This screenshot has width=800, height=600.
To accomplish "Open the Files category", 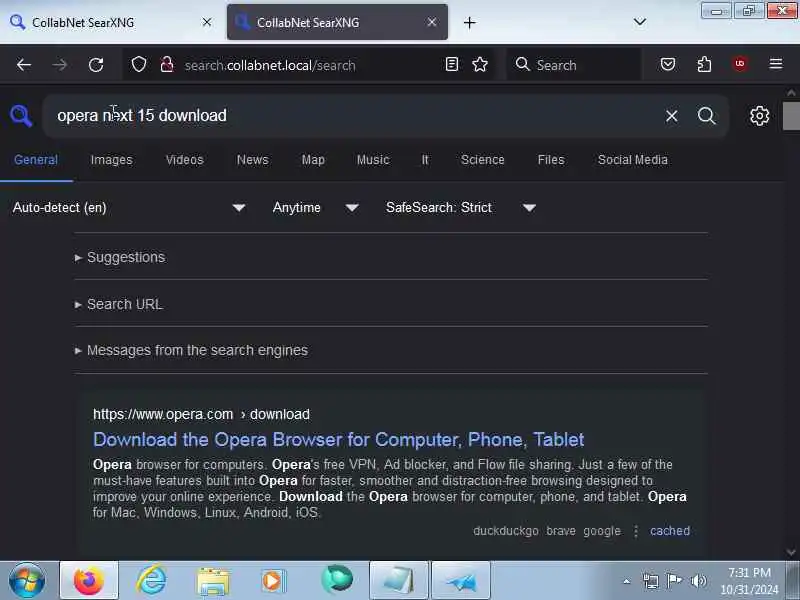I will pyautogui.click(x=551, y=160).
